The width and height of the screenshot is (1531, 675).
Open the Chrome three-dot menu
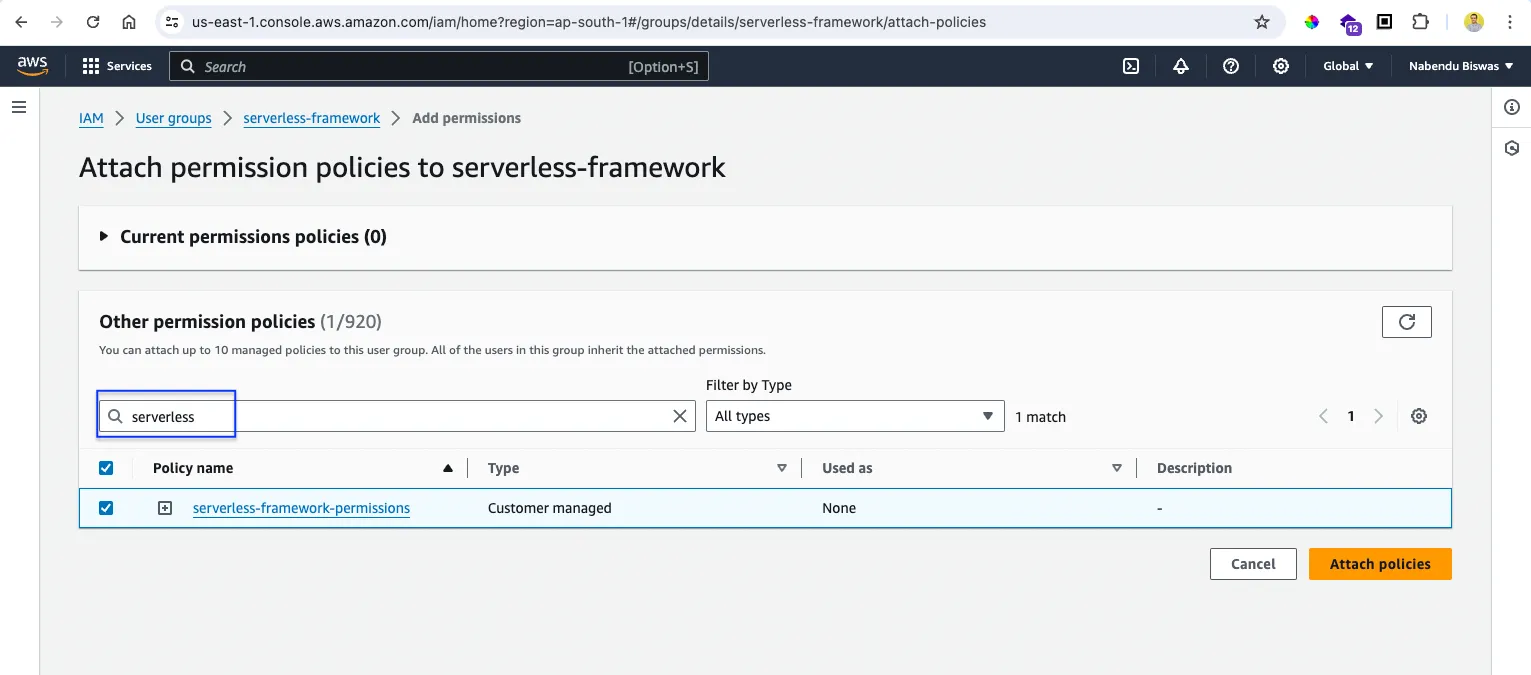pyautogui.click(x=1510, y=22)
